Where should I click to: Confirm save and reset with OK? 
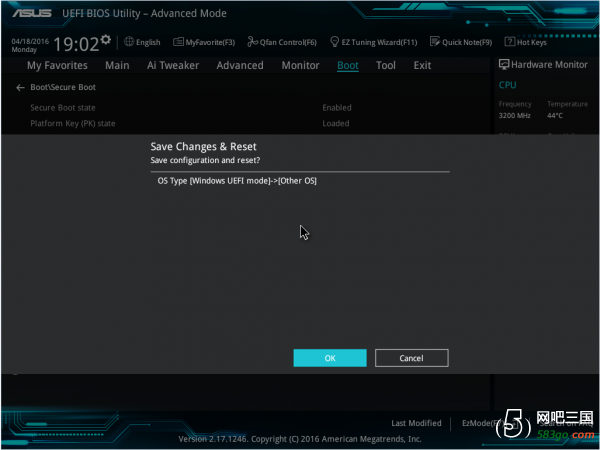coord(330,358)
